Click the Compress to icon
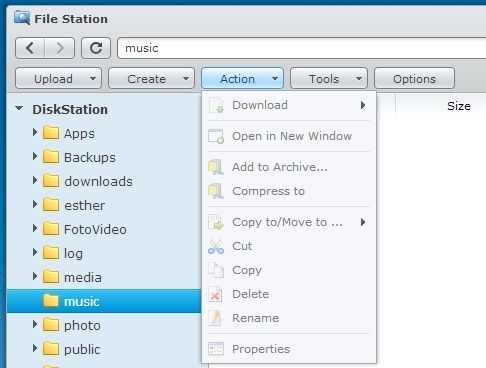The width and height of the screenshot is (486, 368). click(215, 191)
